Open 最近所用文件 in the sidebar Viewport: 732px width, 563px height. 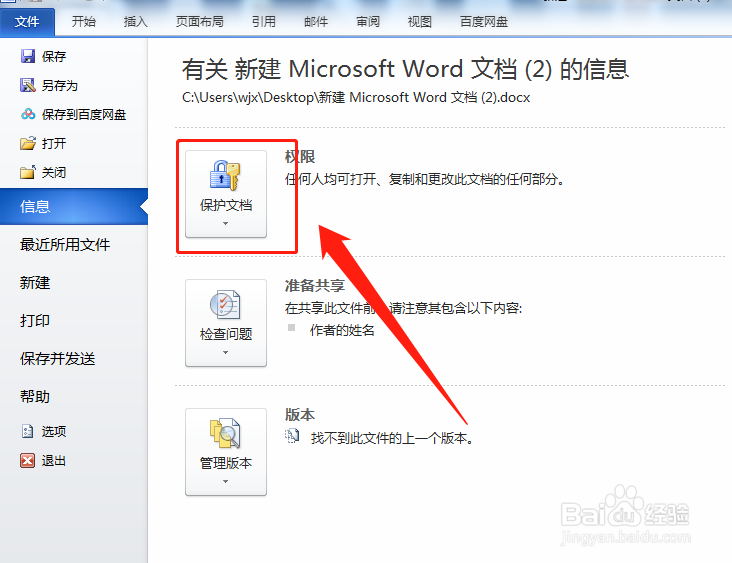click(65, 244)
